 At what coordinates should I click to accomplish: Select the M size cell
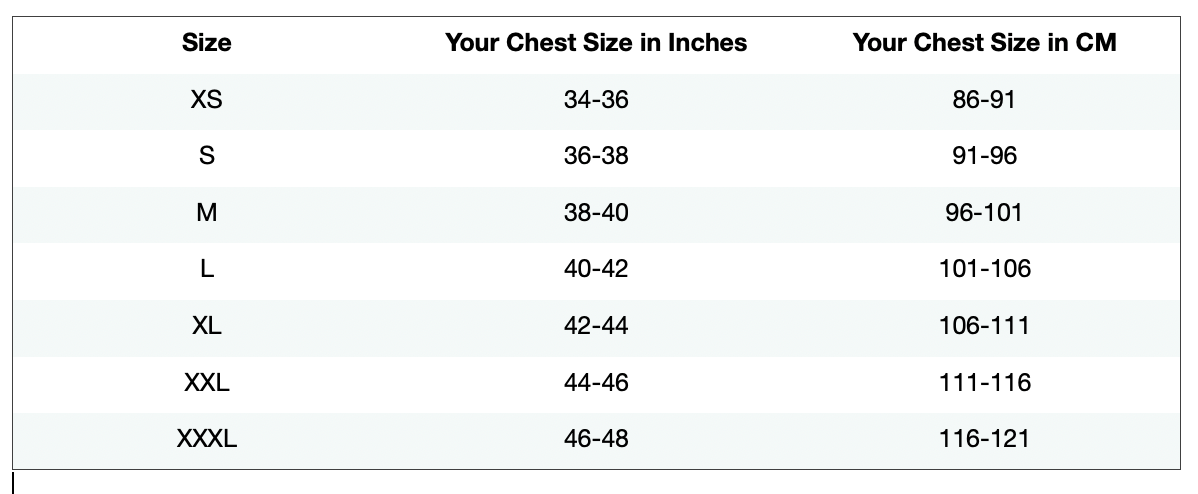pos(207,213)
